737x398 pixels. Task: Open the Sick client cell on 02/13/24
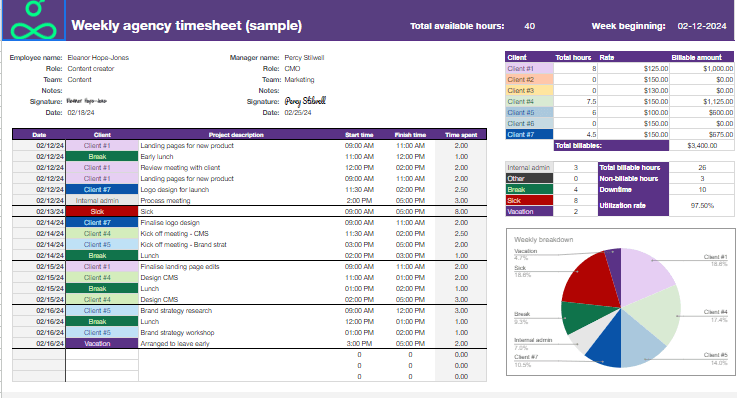102,211
